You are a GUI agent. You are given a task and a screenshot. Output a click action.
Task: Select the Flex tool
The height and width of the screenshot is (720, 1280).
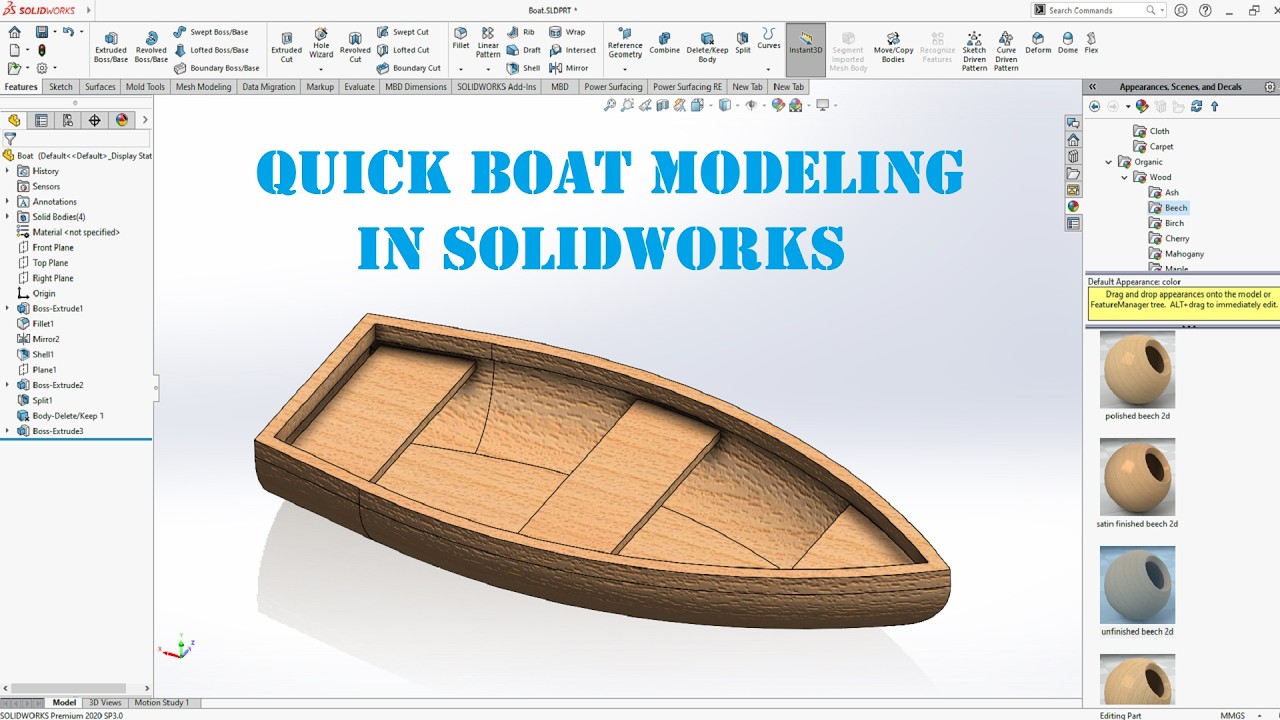pos(1091,42)
